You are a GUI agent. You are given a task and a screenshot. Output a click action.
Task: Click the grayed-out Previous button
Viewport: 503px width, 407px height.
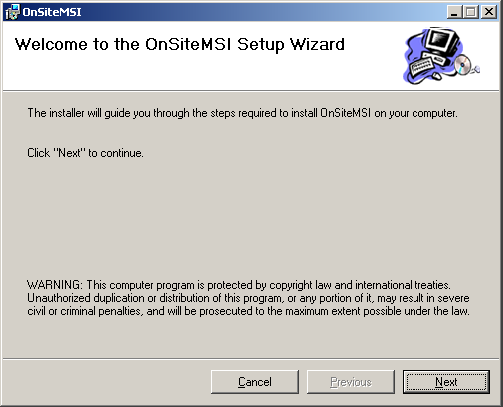351,382
